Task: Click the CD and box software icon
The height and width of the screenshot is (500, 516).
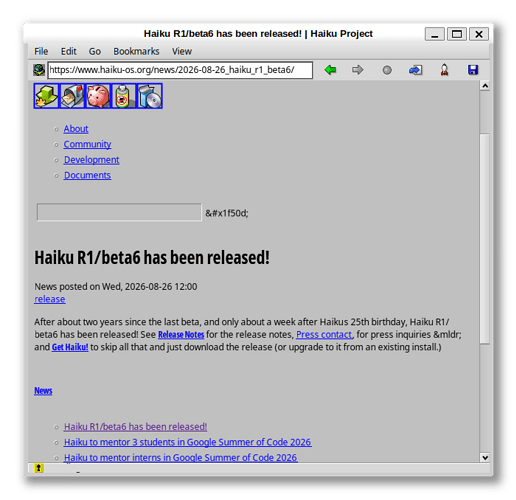Action: pyautogui.click(x=150, y=96)
